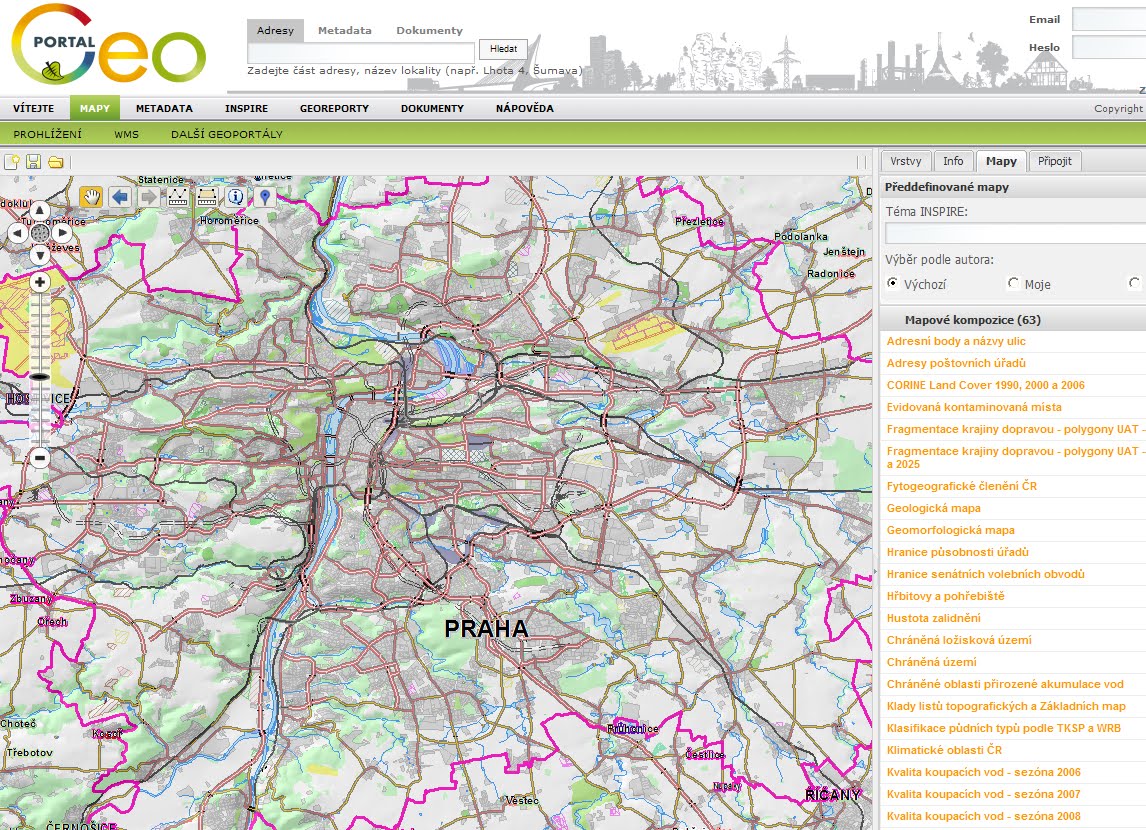Switch to the Info tab
Image resolution: width=1146 pixels, height=830 pixels.
(953, 161)
